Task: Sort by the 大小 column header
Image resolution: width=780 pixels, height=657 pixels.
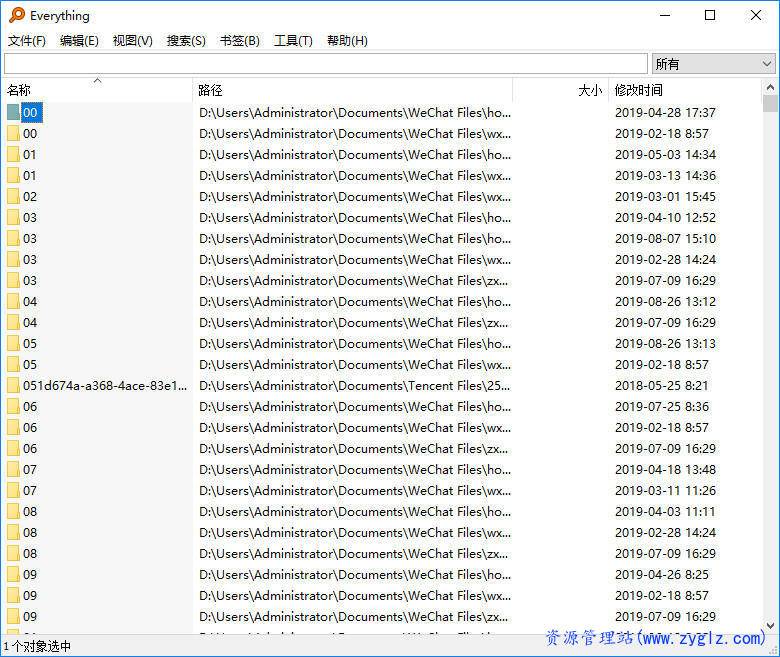Action: (x=560, y=90)
